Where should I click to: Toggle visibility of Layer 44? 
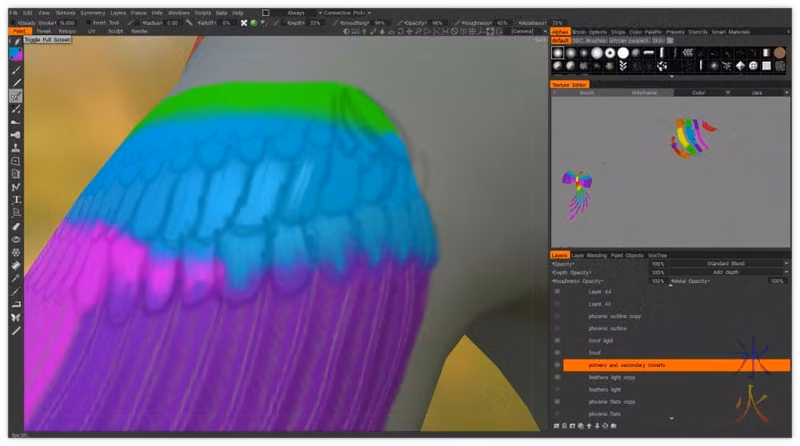[x=557, y=292]
